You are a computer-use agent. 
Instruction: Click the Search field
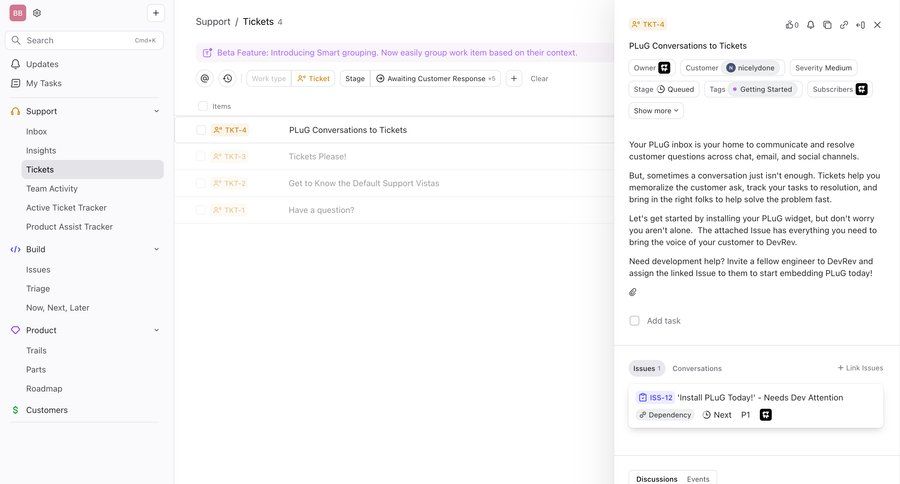pos(84,40)
